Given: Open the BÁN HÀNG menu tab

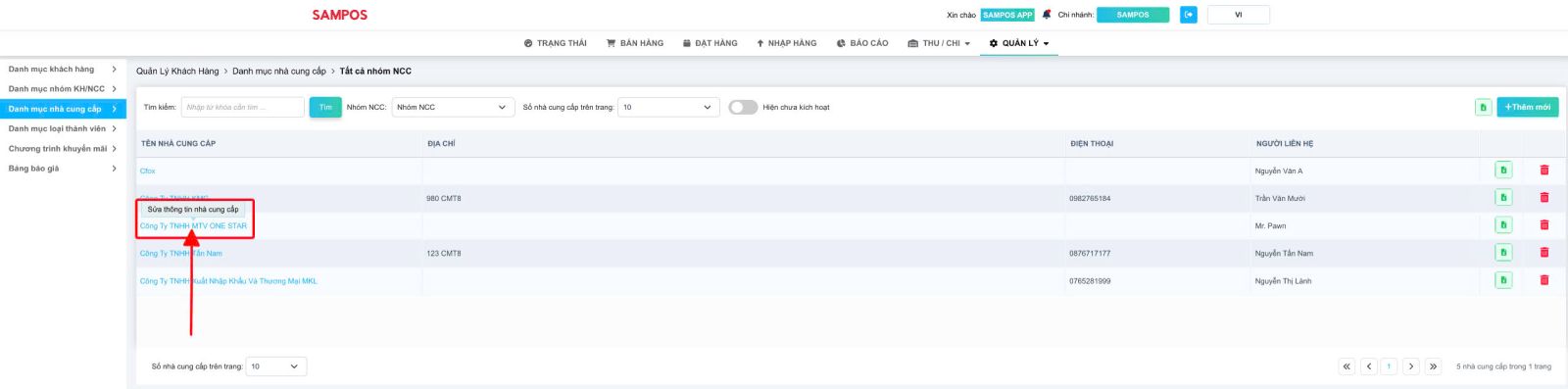Looking at the screenshot, I should (x=635, y=43).
